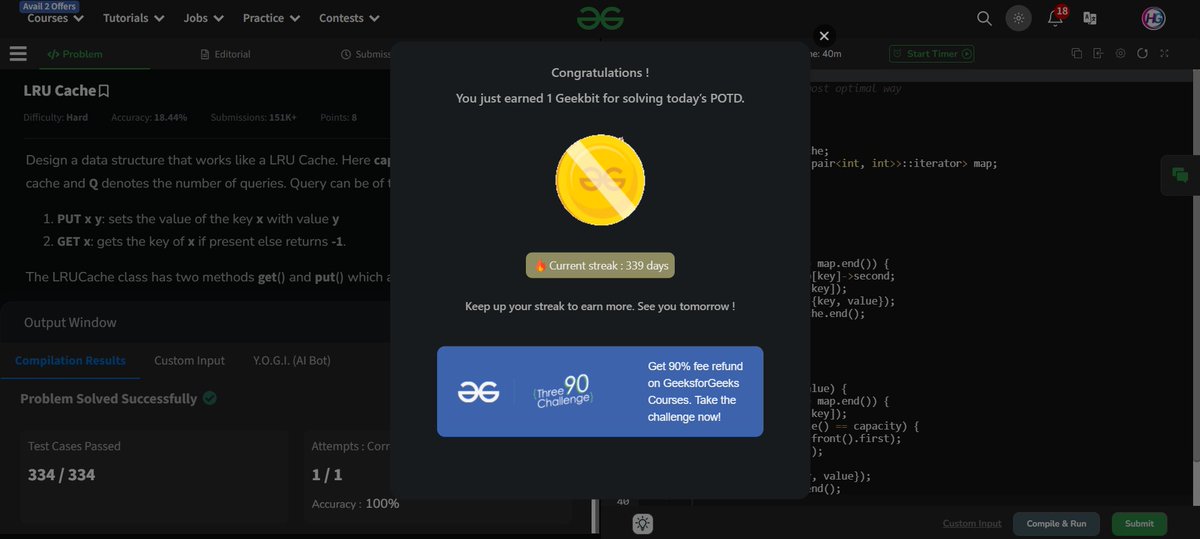This screenshot has height=539, width=1200.
Task: Enter fullscreen editor mode
Action: (x=1164, y=54)
